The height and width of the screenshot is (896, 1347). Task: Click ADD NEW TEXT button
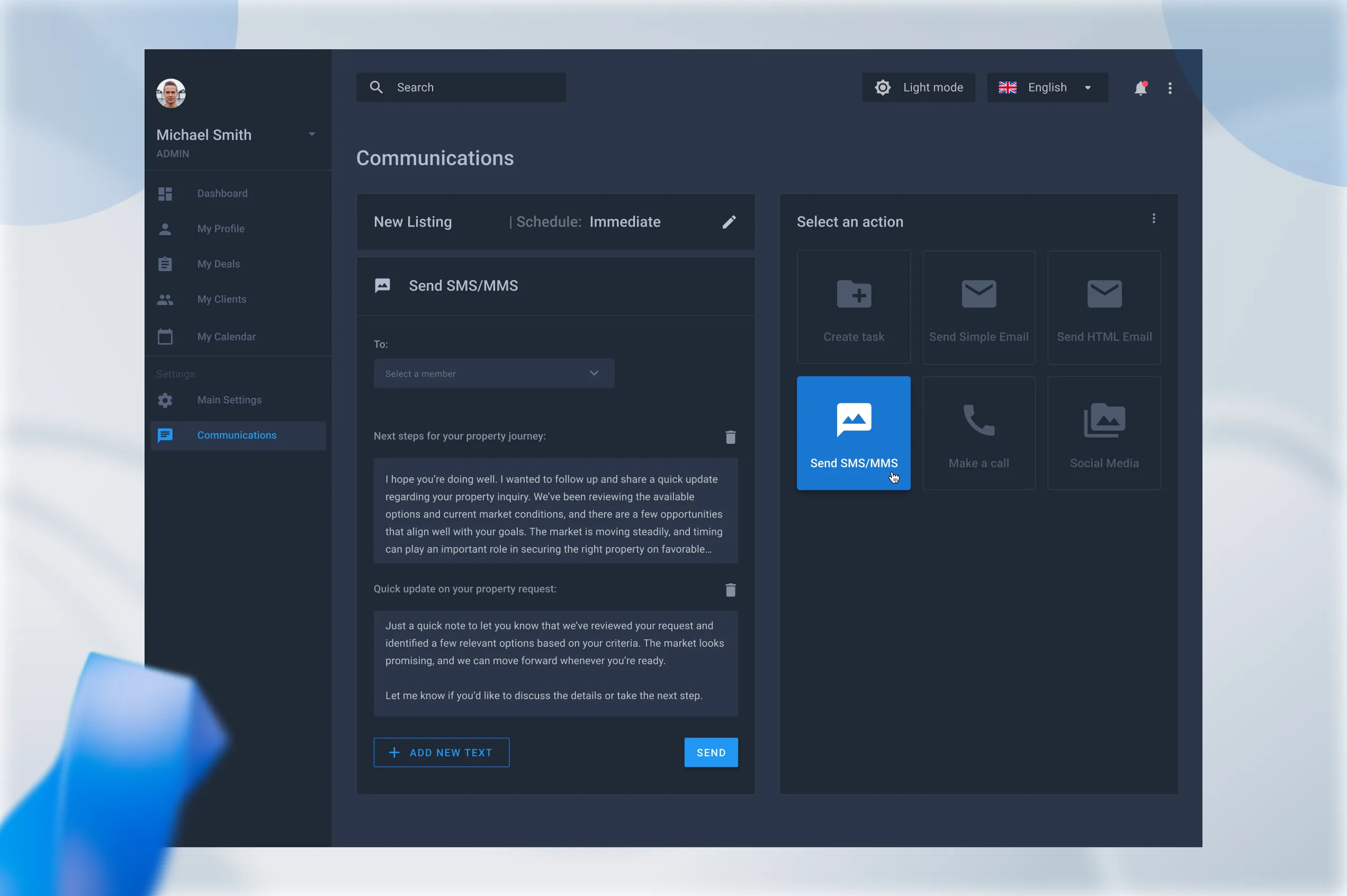441,752
